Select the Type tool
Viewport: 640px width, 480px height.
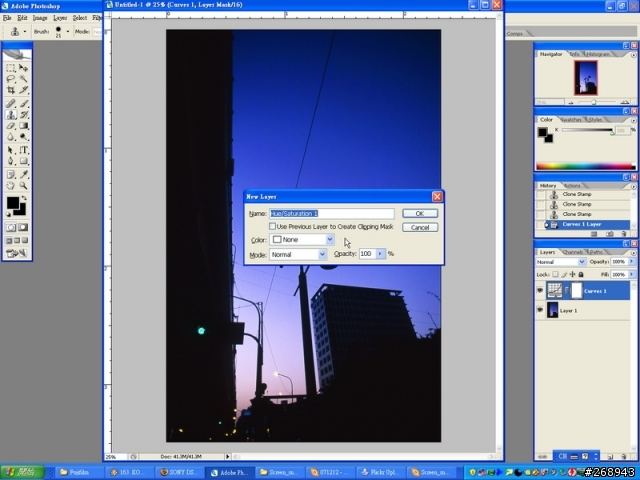coord(23,150)
